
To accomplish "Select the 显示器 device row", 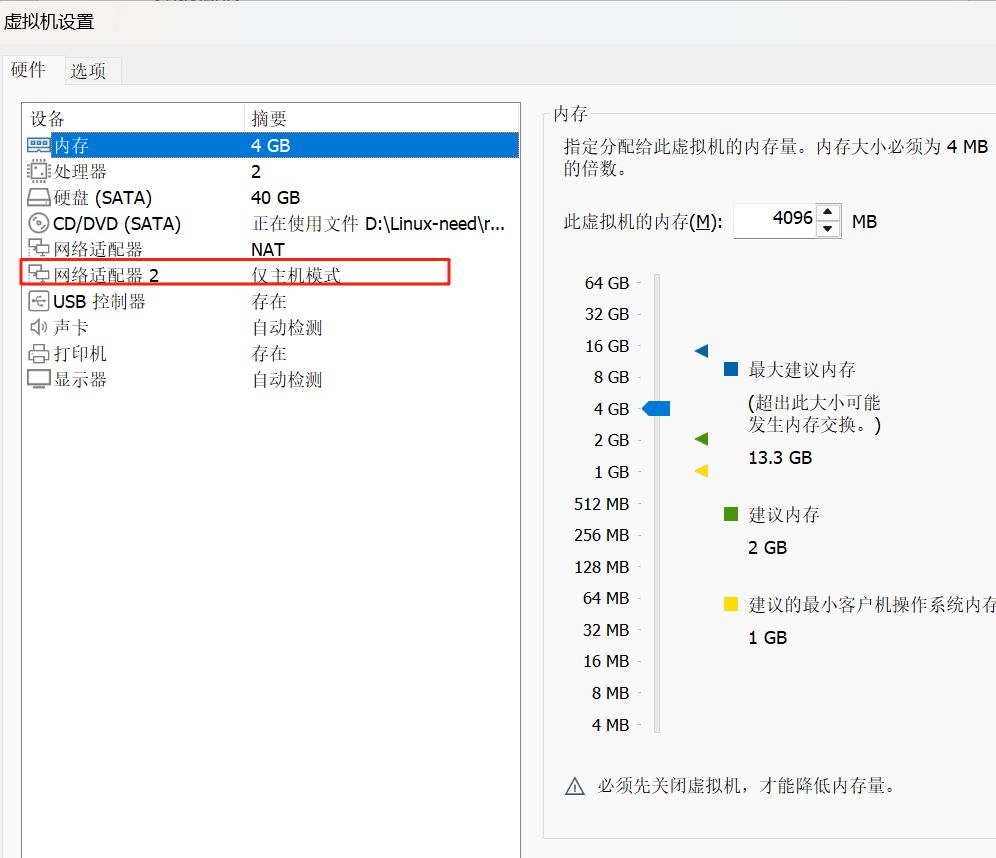I will coord(272,379).
